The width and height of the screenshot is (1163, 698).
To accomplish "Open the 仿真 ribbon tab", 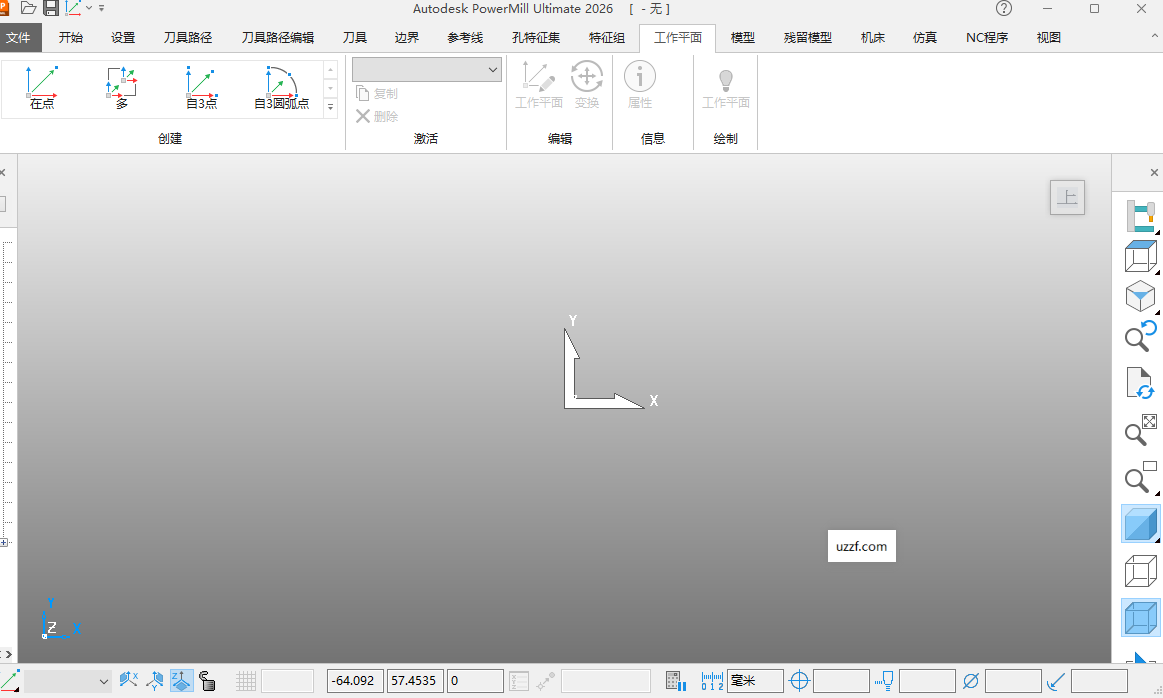I will tap(924, 37).
